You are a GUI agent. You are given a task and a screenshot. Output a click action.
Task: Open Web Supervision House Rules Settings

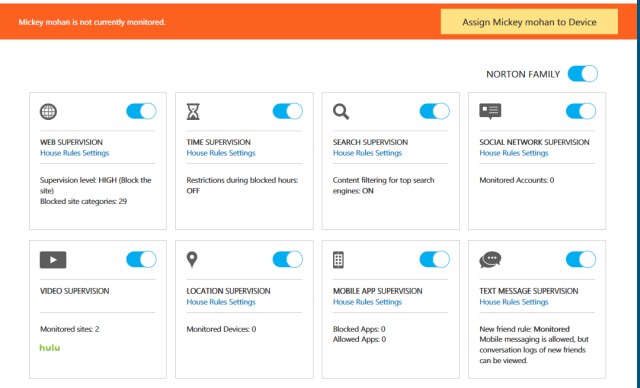click(x=75, y=153)
